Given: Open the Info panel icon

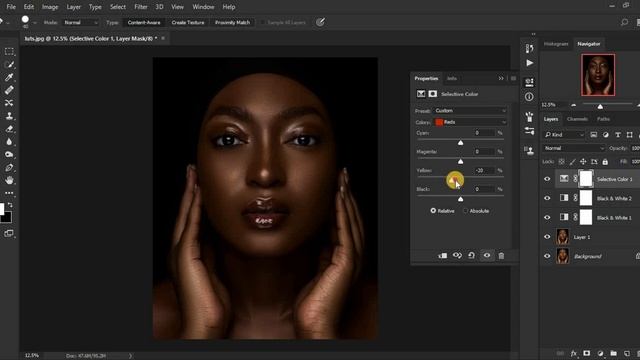Looking at the screenshot, I should [x=529, y=97].
